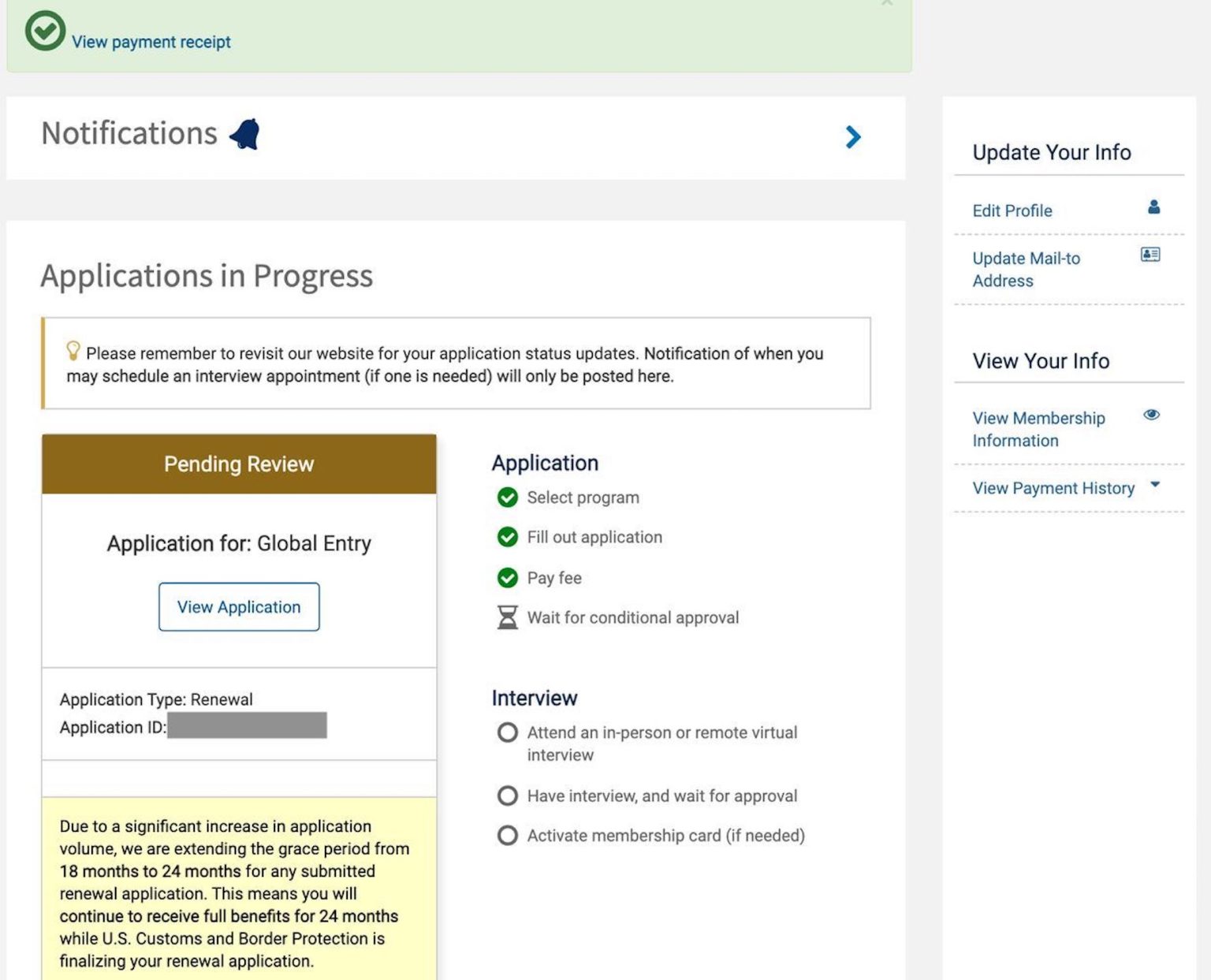
Task: Click the checkmark icon beside Select program
Action: coord(507,497)
